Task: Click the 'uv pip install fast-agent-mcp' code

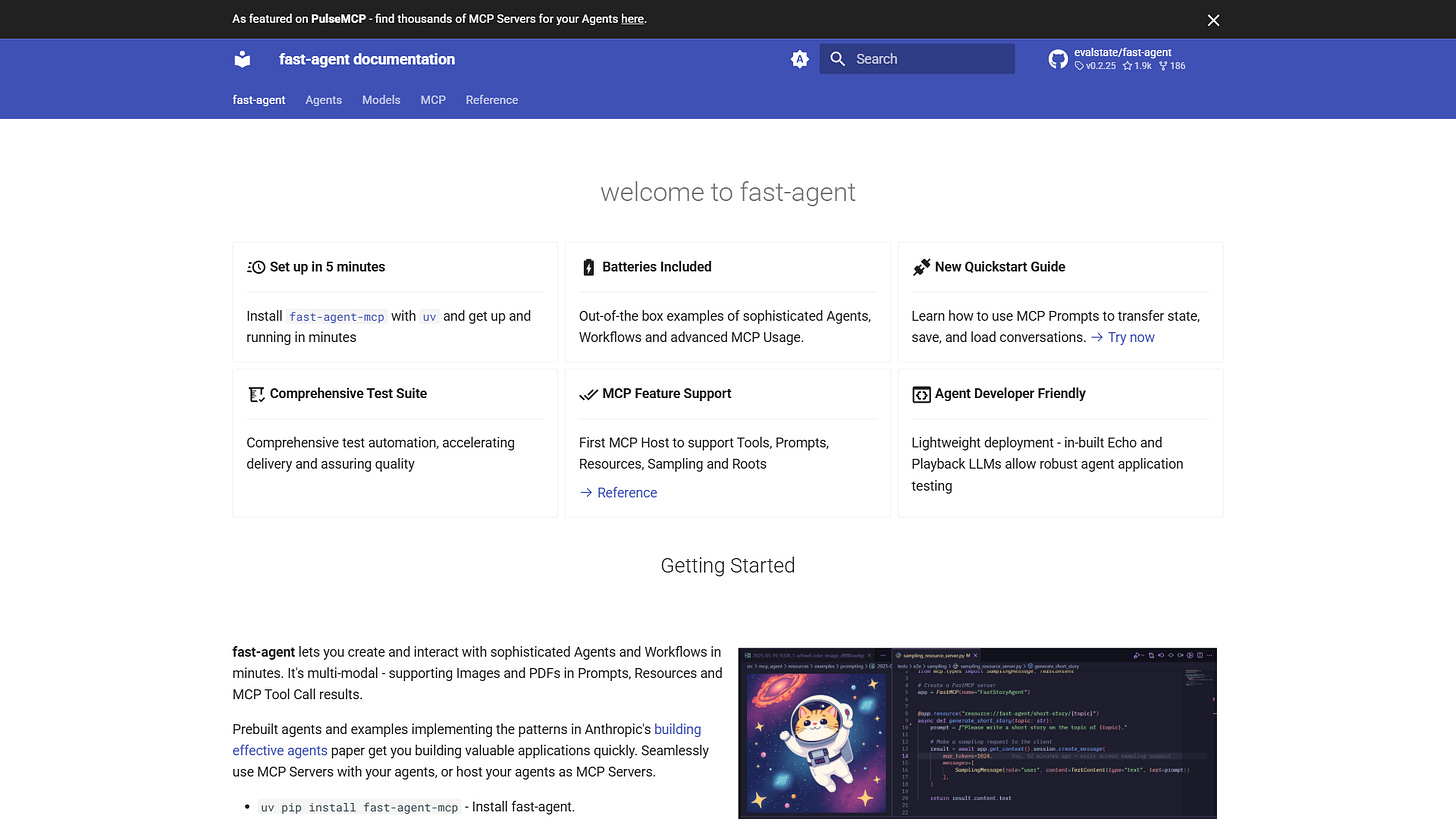Action: pos(359,807)
